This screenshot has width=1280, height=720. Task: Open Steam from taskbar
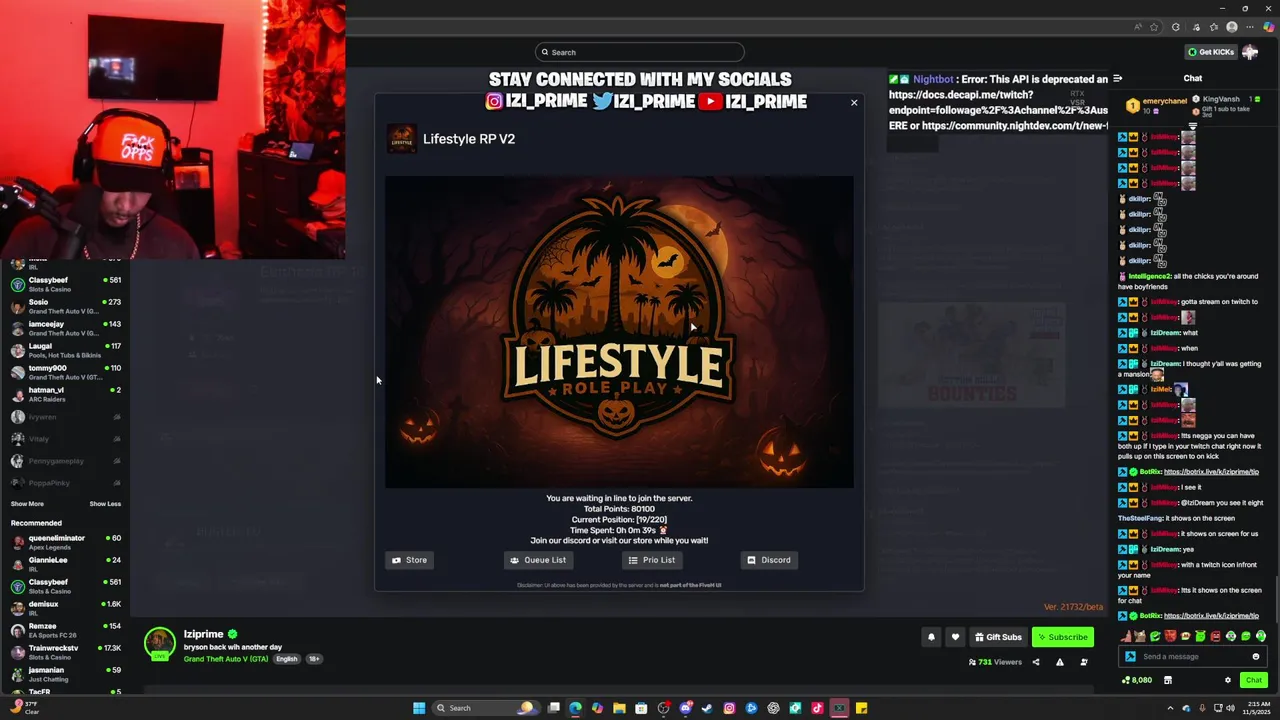tap(707, 708)
